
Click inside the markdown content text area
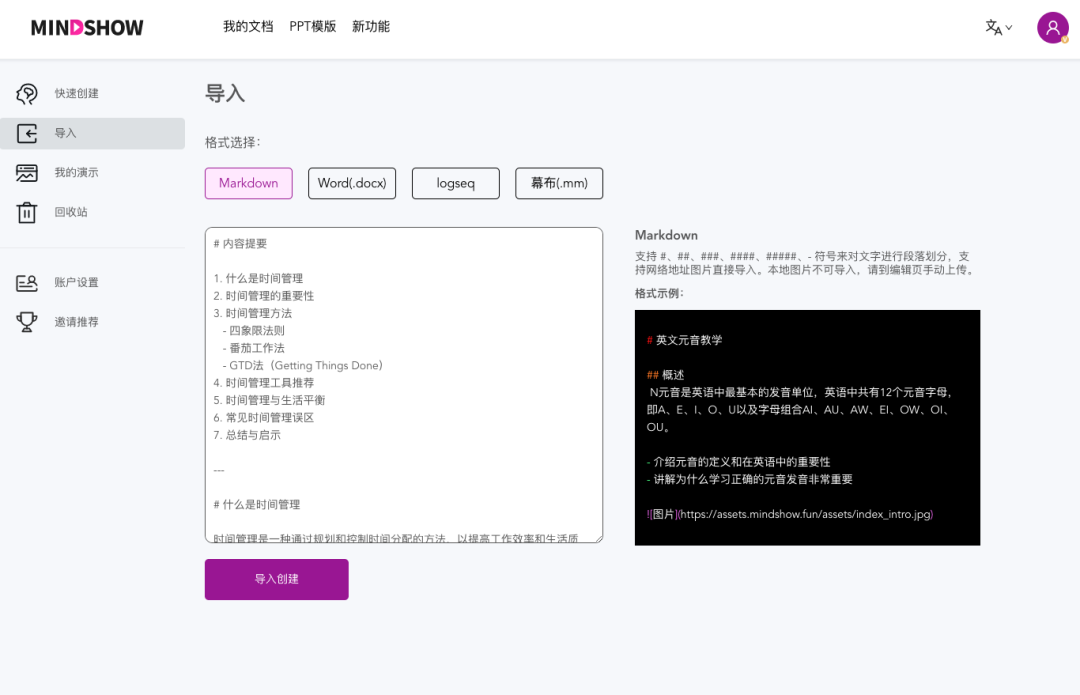coord(404,385)
